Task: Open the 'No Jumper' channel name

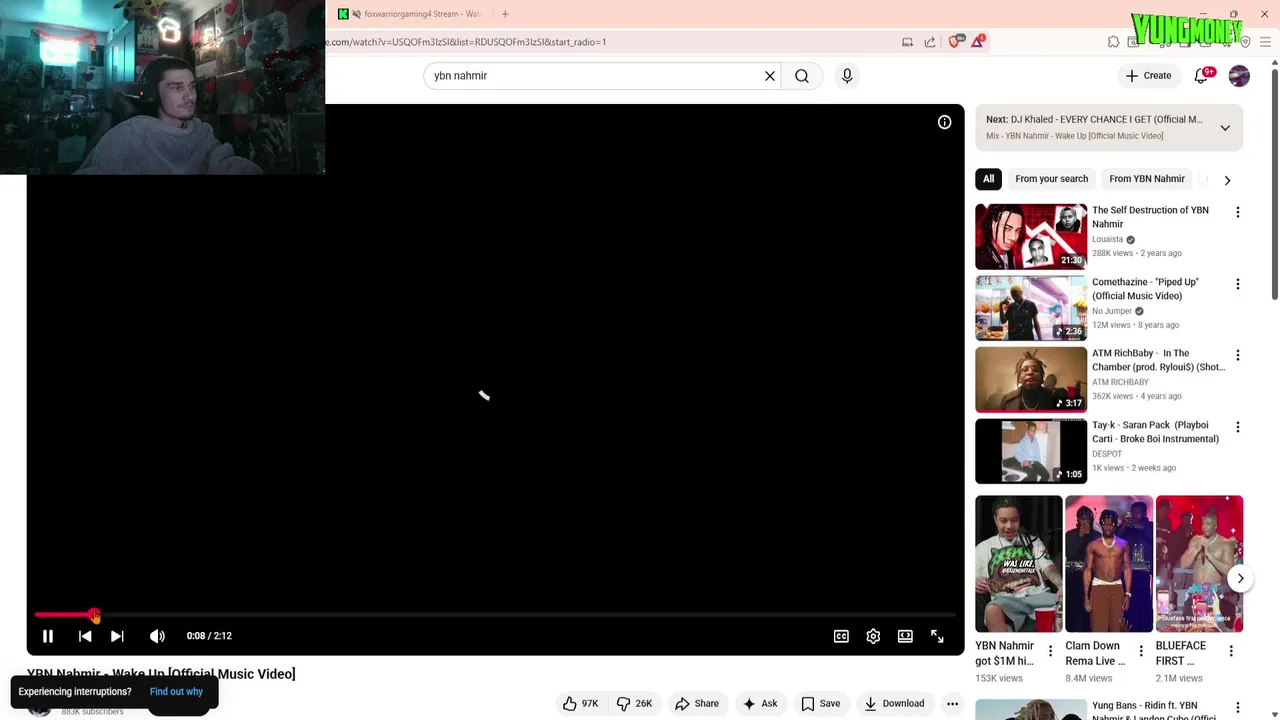Action: (x=1112, y=311)
